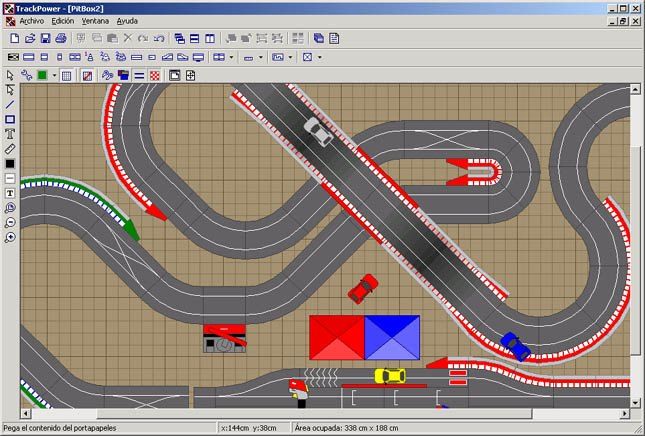Open the Ventana menu
This screenshot has width=645, height=436.
[x=95, y=21]
